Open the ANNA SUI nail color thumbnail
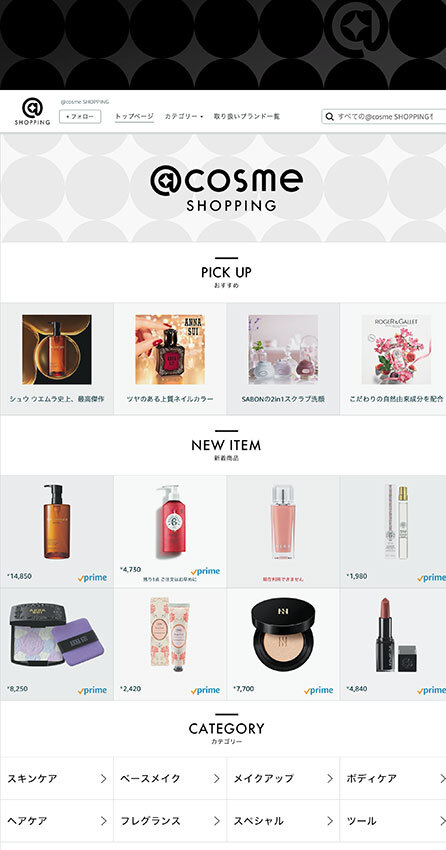This screenshot has width=446, height=850. pyautogui.click(x=170, y=349)
